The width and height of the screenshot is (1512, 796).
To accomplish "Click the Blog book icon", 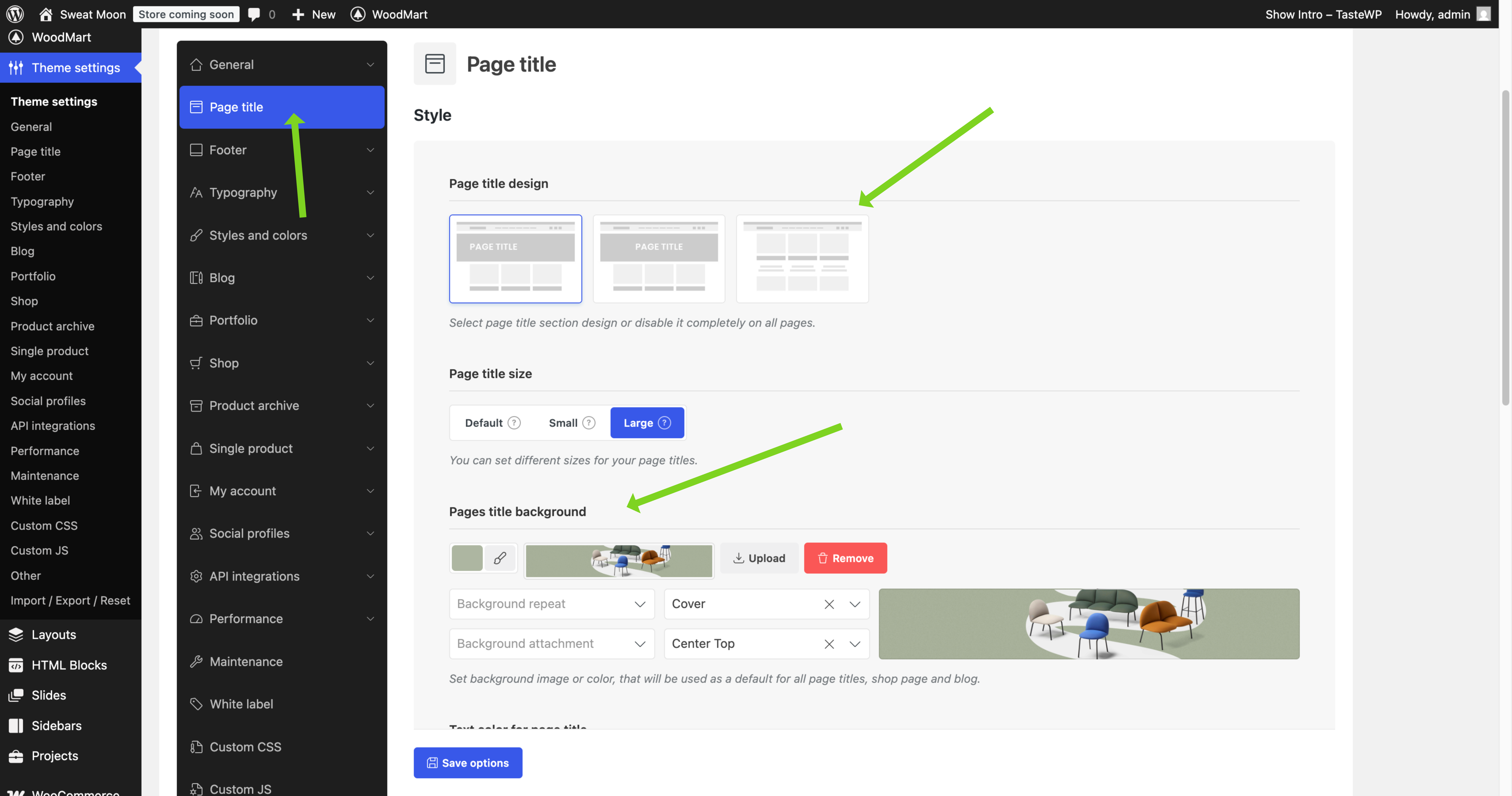I will (x=196, y=278).
